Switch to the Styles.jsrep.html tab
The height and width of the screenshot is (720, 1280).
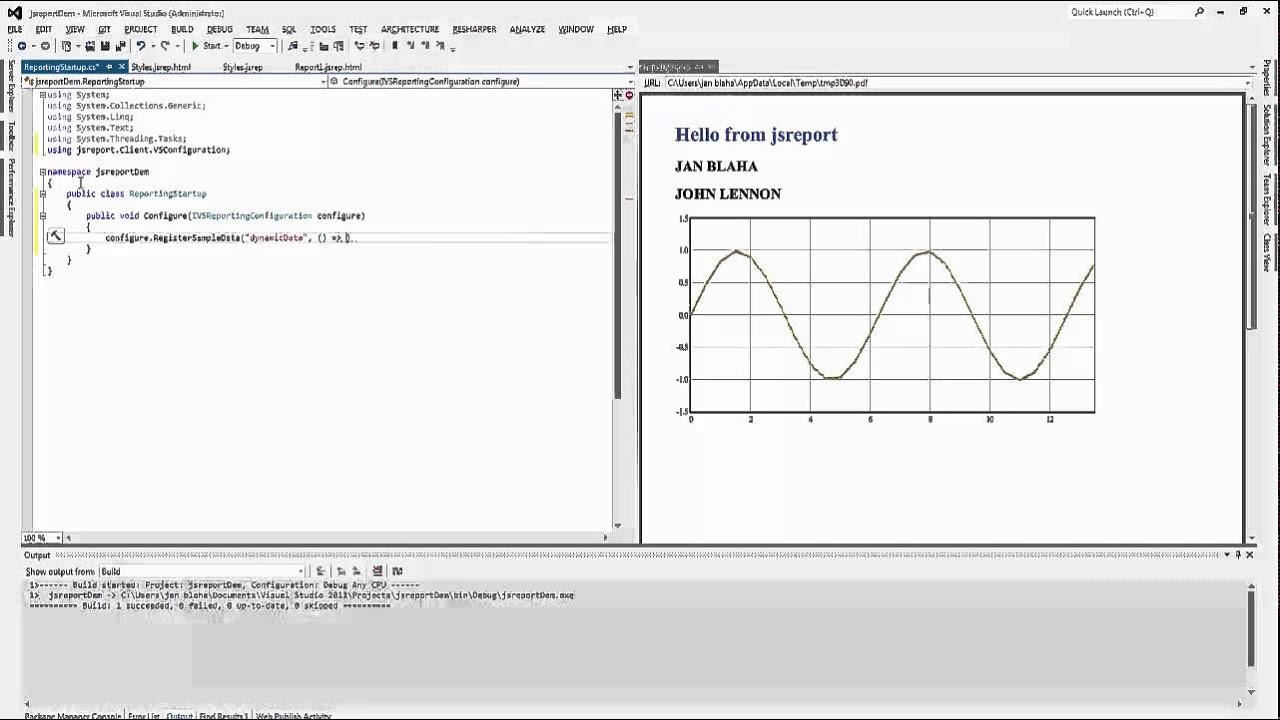[x=162, y=67]
